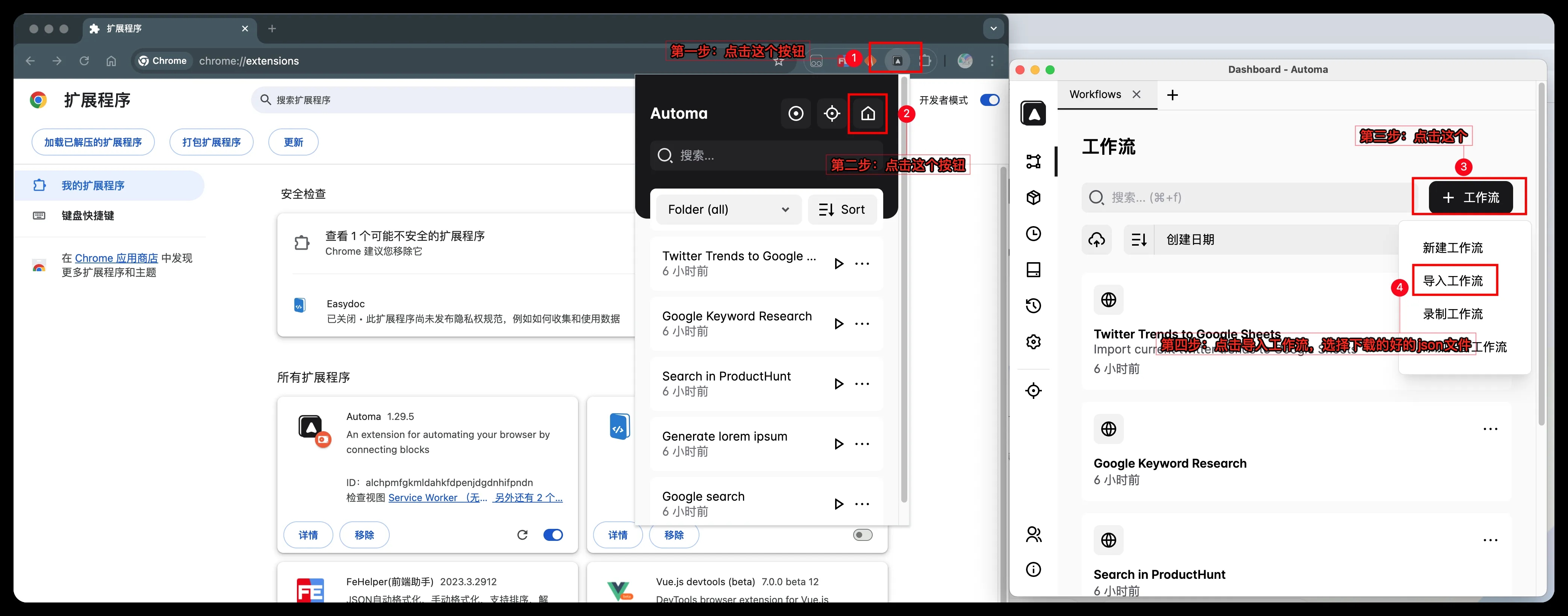The width and height of the screenshot is (1568, 616).
Task: Toggle developer mode switch off
Action: point(989,100)
